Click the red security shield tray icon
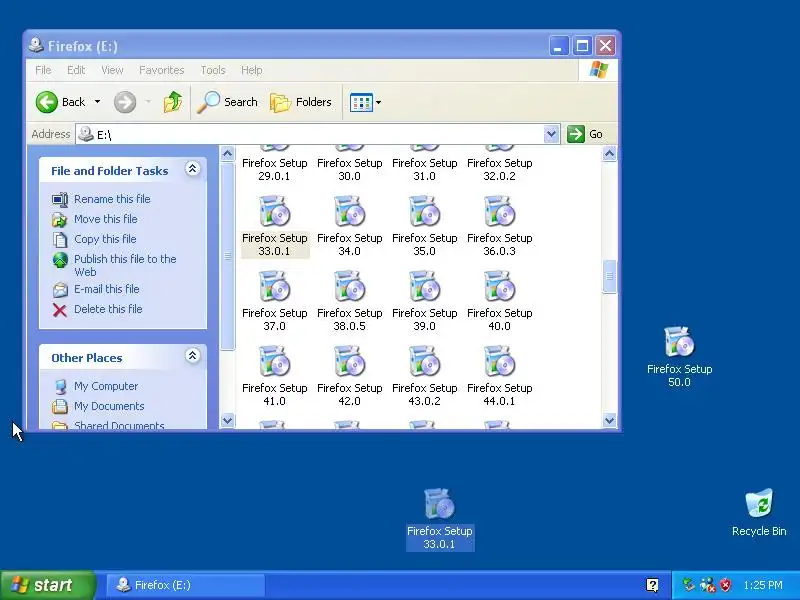 click(725, 585)
